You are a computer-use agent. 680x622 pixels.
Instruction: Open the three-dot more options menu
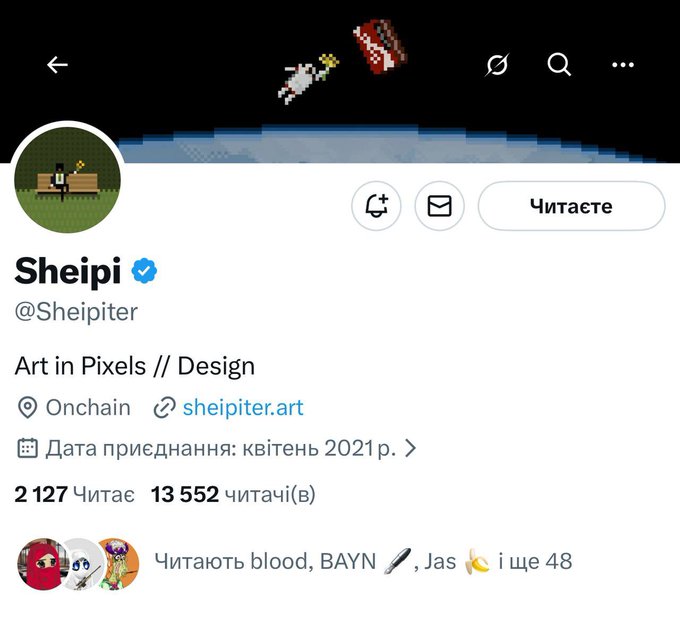[x=622, y=65]
